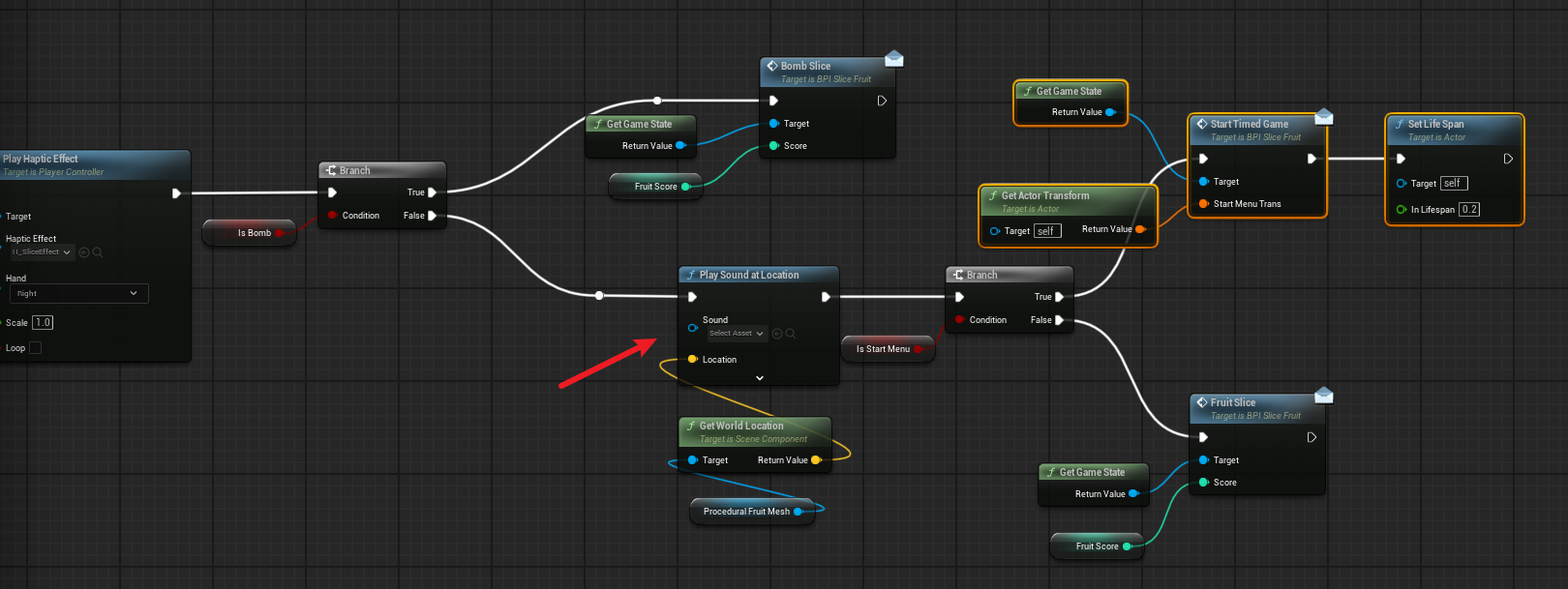
Task: Click reroute knot on wire into Play Sound
Action: click(599, 295)
